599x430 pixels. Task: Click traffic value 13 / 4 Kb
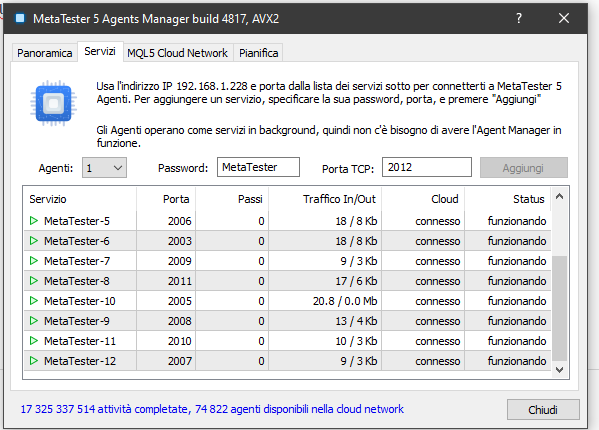(356, 321)
